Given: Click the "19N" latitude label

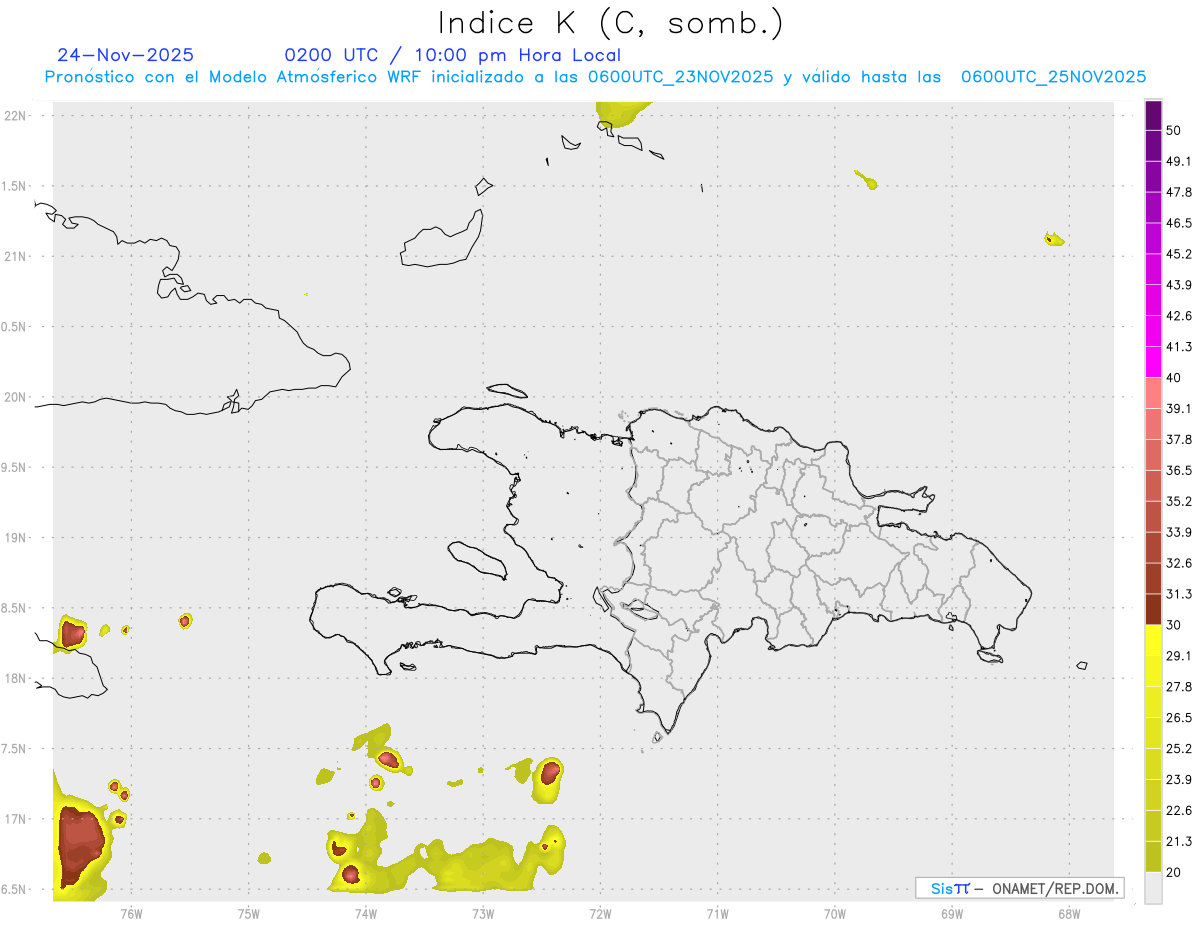Looking at the screenshot, I should point(15,538).
